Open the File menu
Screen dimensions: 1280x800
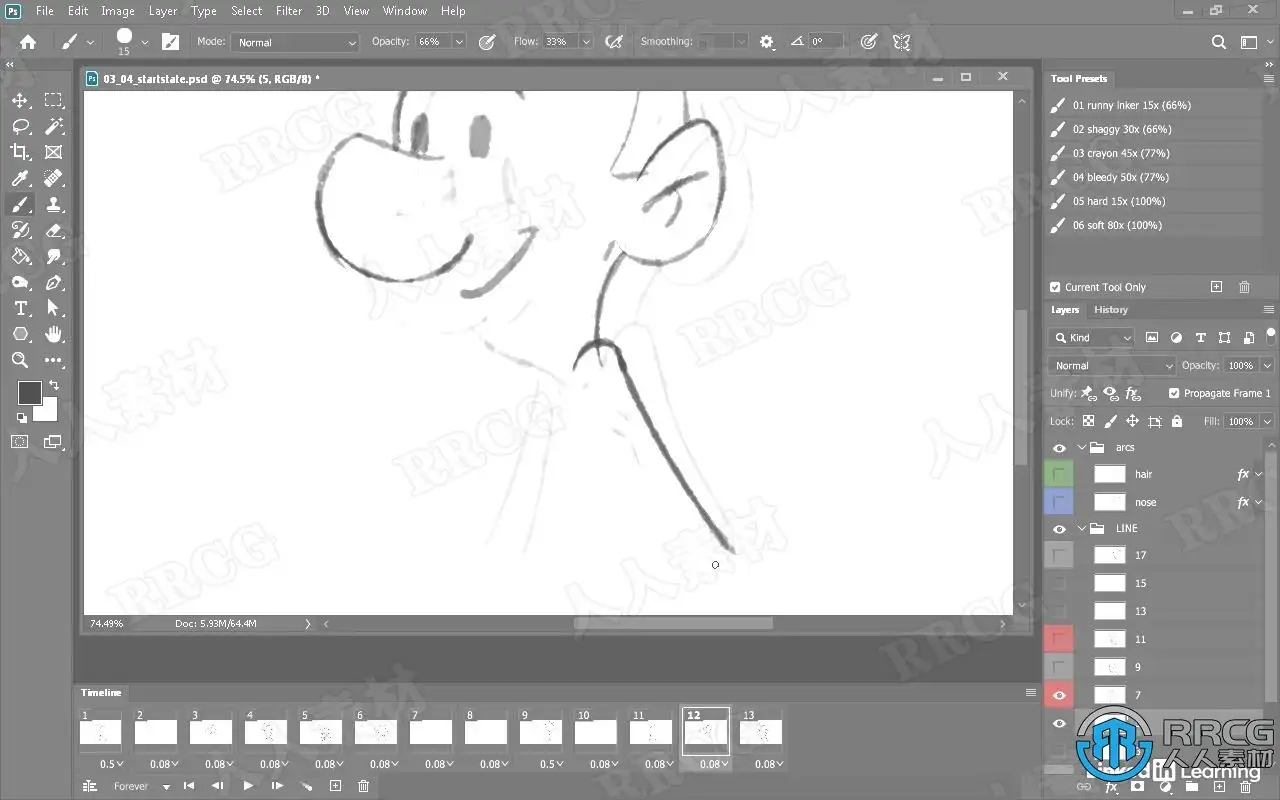pyautogui.click(x=45, y=11)
